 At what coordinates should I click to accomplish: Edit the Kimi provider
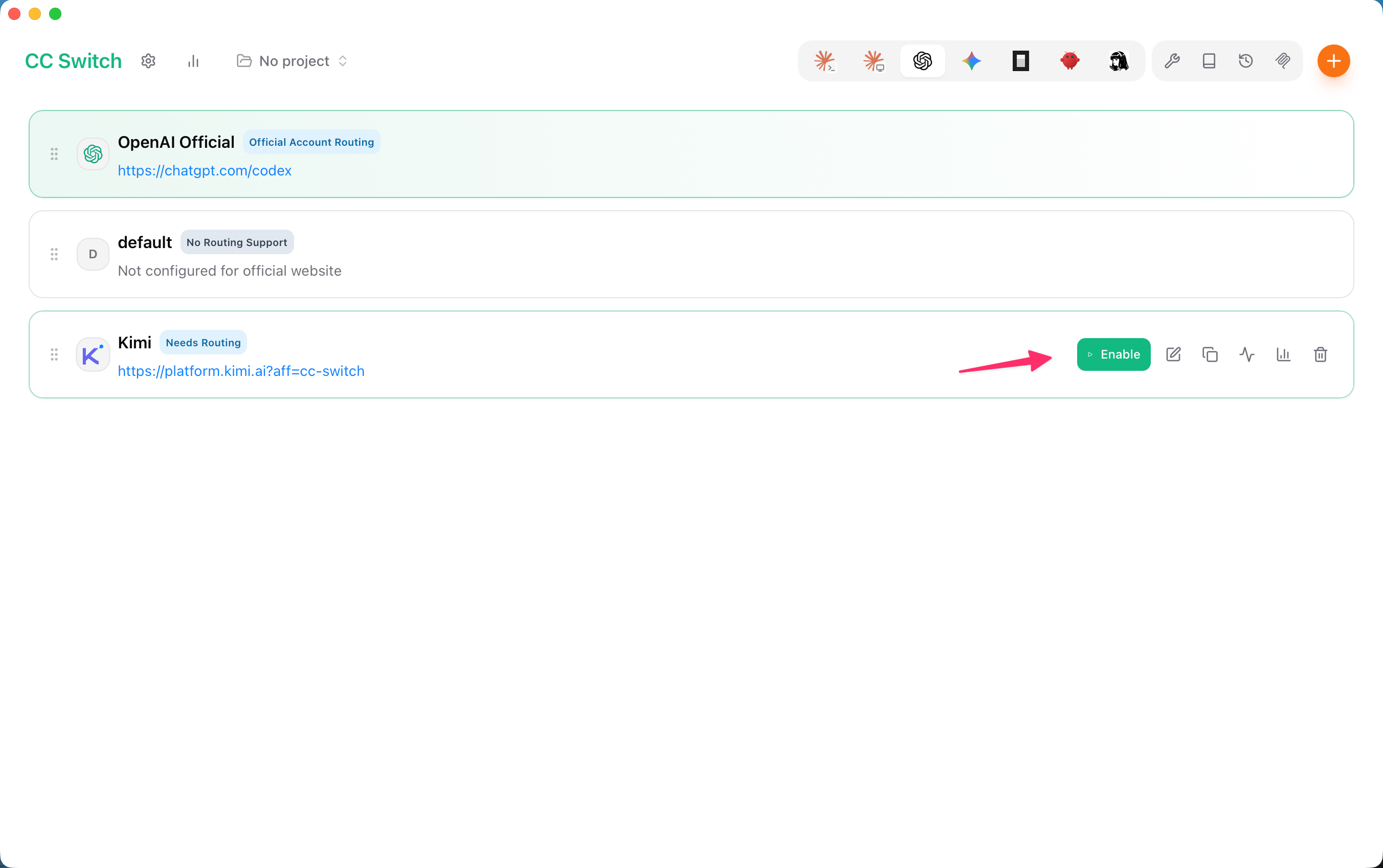1173,355
